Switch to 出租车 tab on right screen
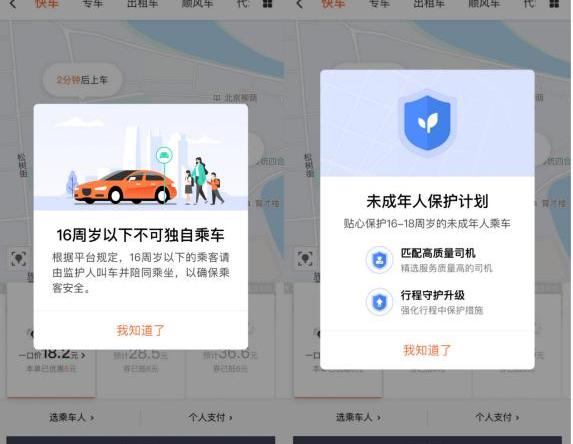The image size is (573, 444). coord(429,4)
